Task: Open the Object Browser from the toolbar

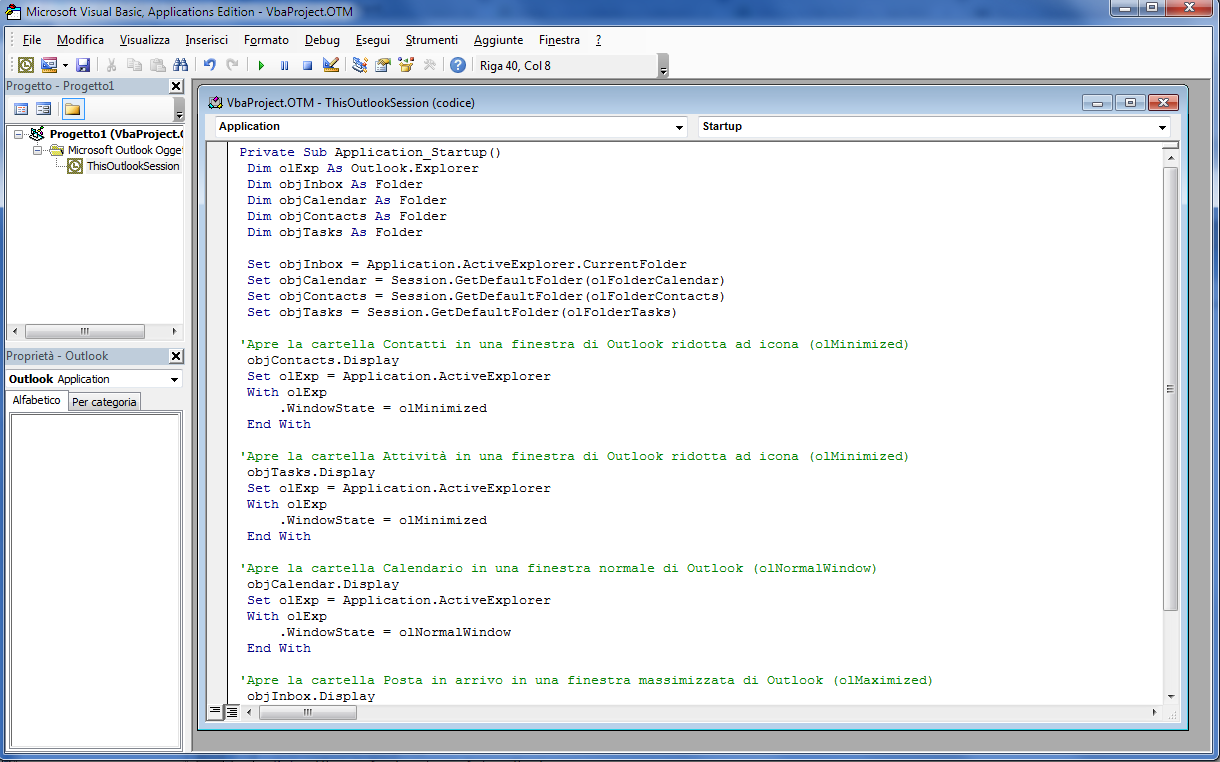Action: pyautogui.click(x=404, y=63)
